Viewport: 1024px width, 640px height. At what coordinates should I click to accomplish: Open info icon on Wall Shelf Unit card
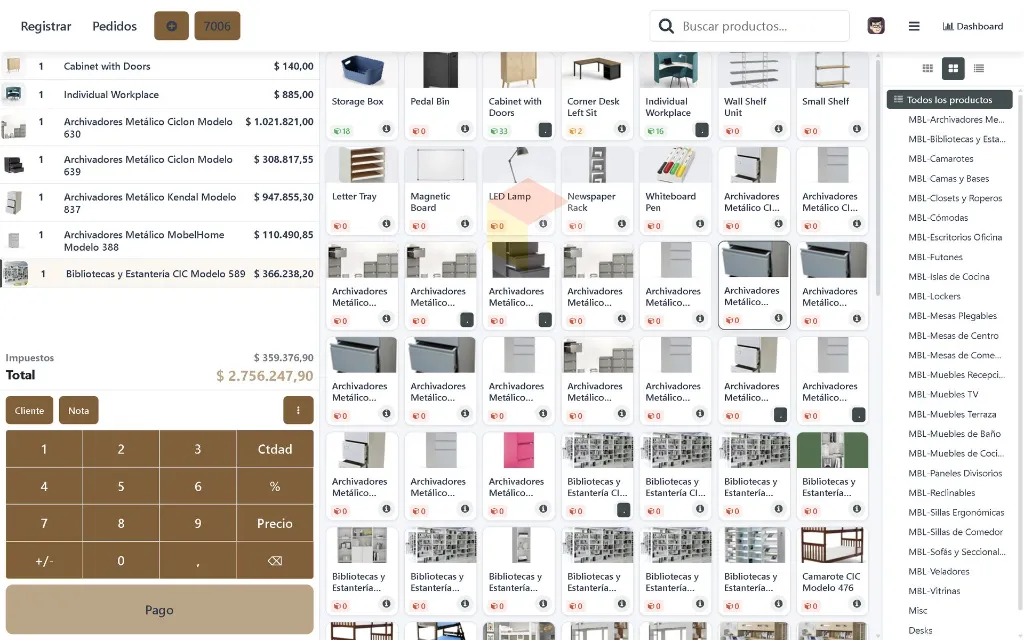(778, 129)
